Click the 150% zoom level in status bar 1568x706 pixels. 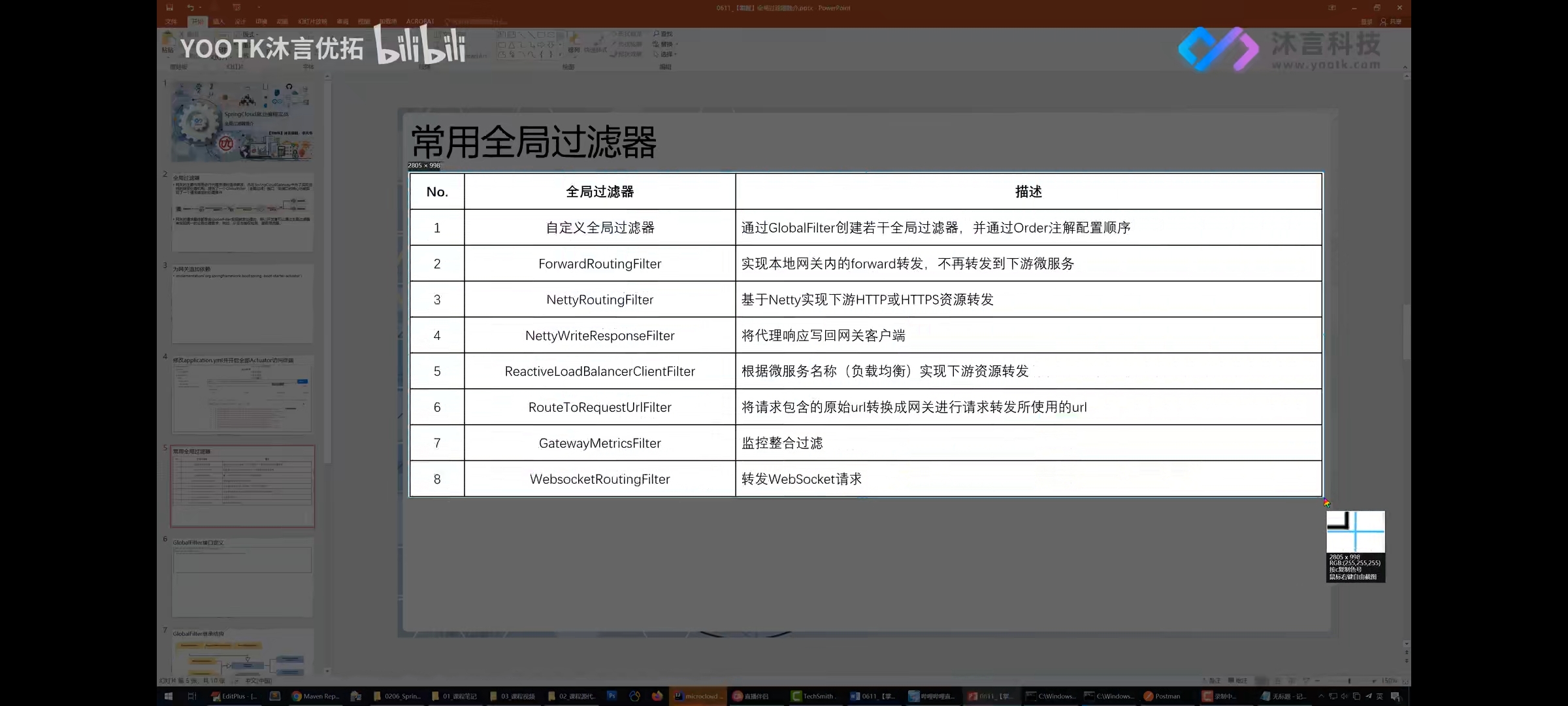1389,681
